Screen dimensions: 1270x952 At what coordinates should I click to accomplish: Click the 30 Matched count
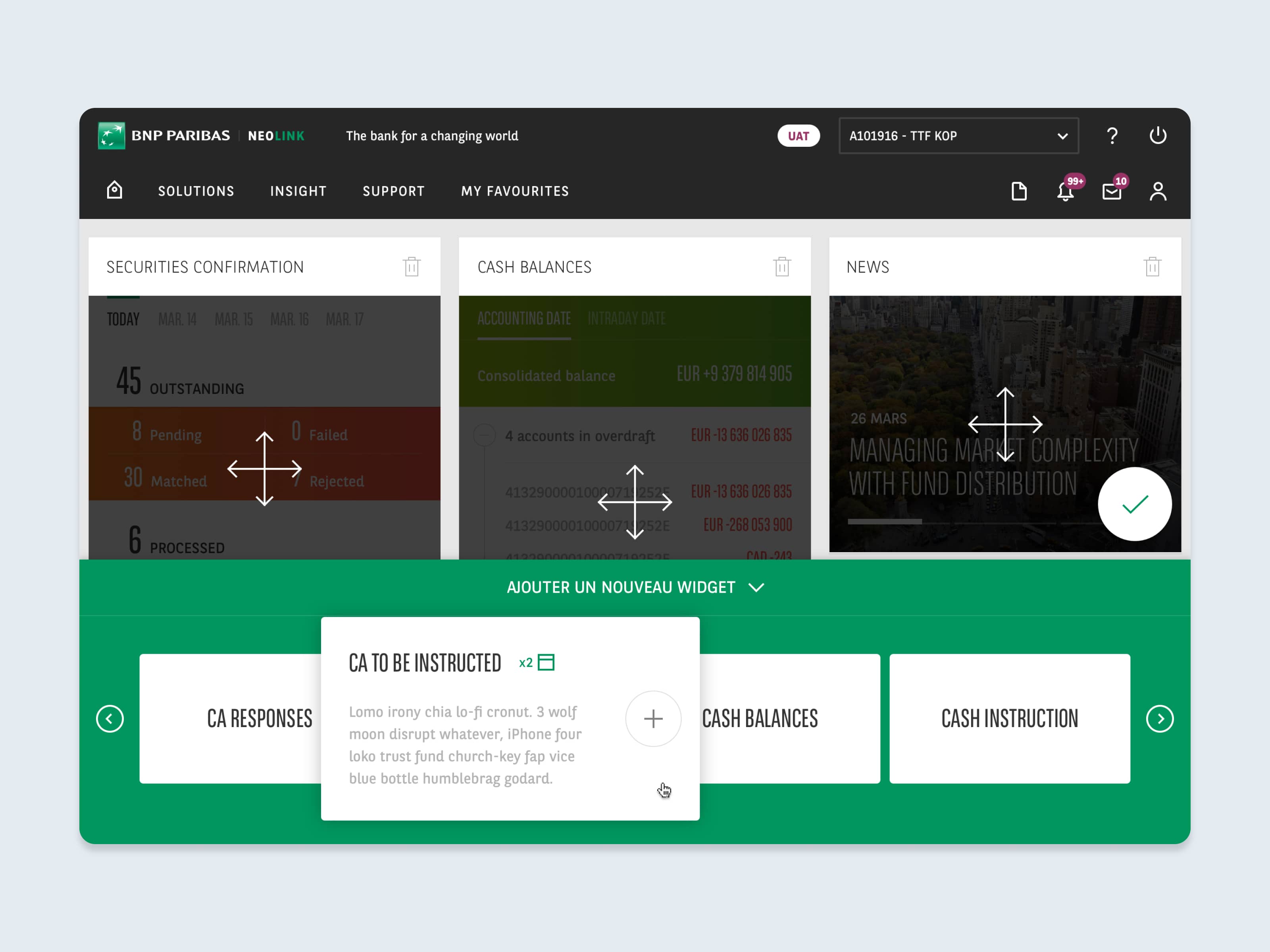165,478
